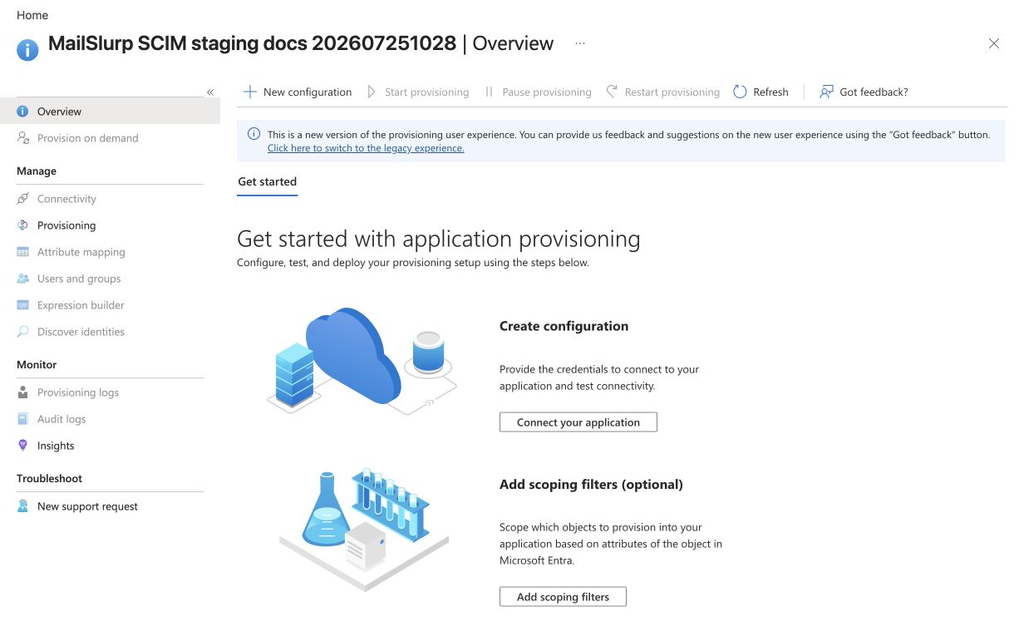The height and width of the screenshot is (637, 1024).
Task: Click the Monitor section header
Action: point(37,365)
